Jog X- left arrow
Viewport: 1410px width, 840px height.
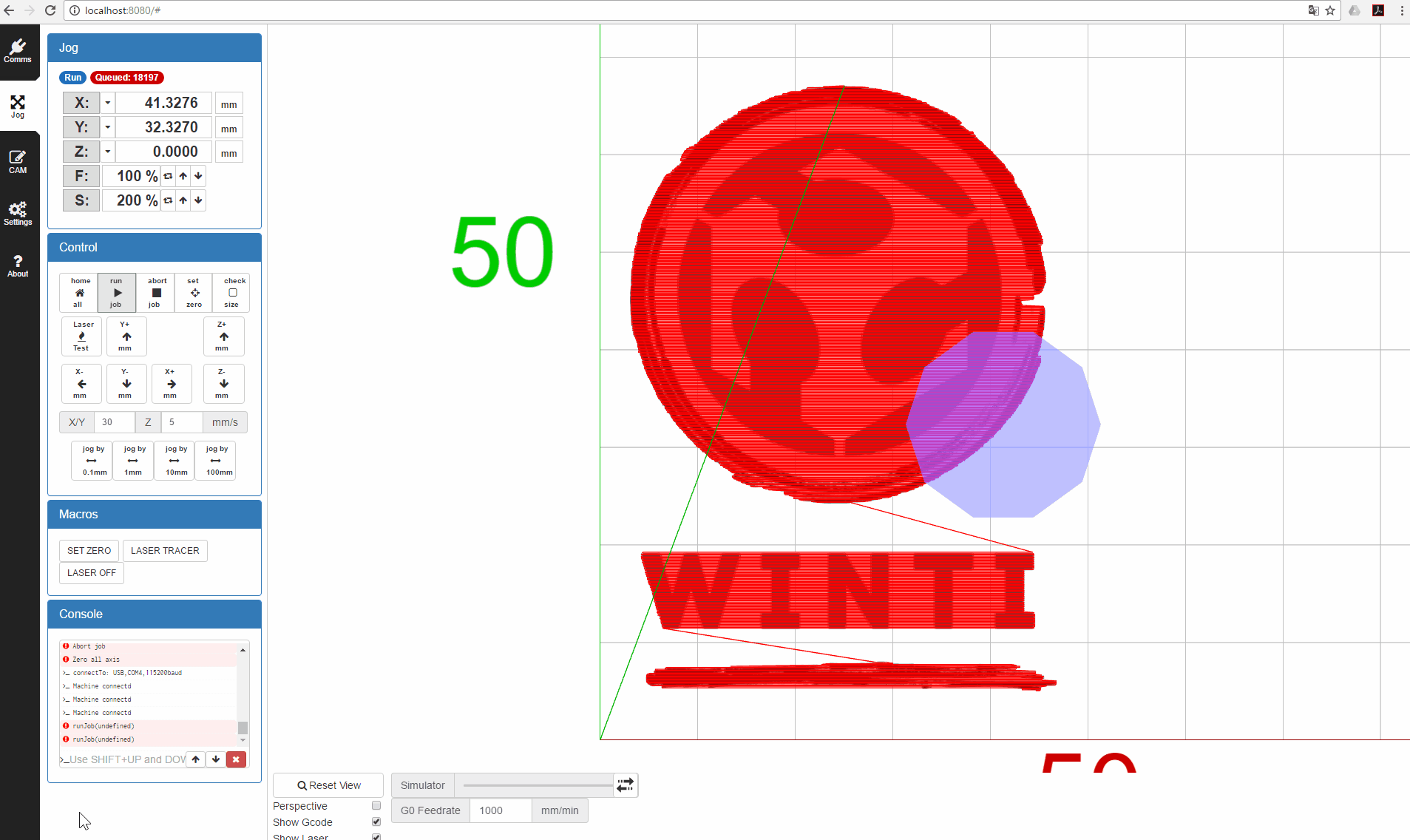coord(81,384)
